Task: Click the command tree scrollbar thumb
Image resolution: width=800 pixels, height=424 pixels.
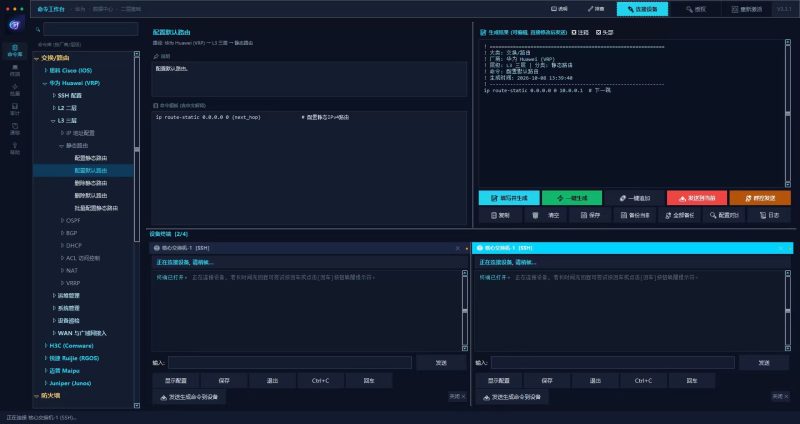Action: (x=137, y=149)
